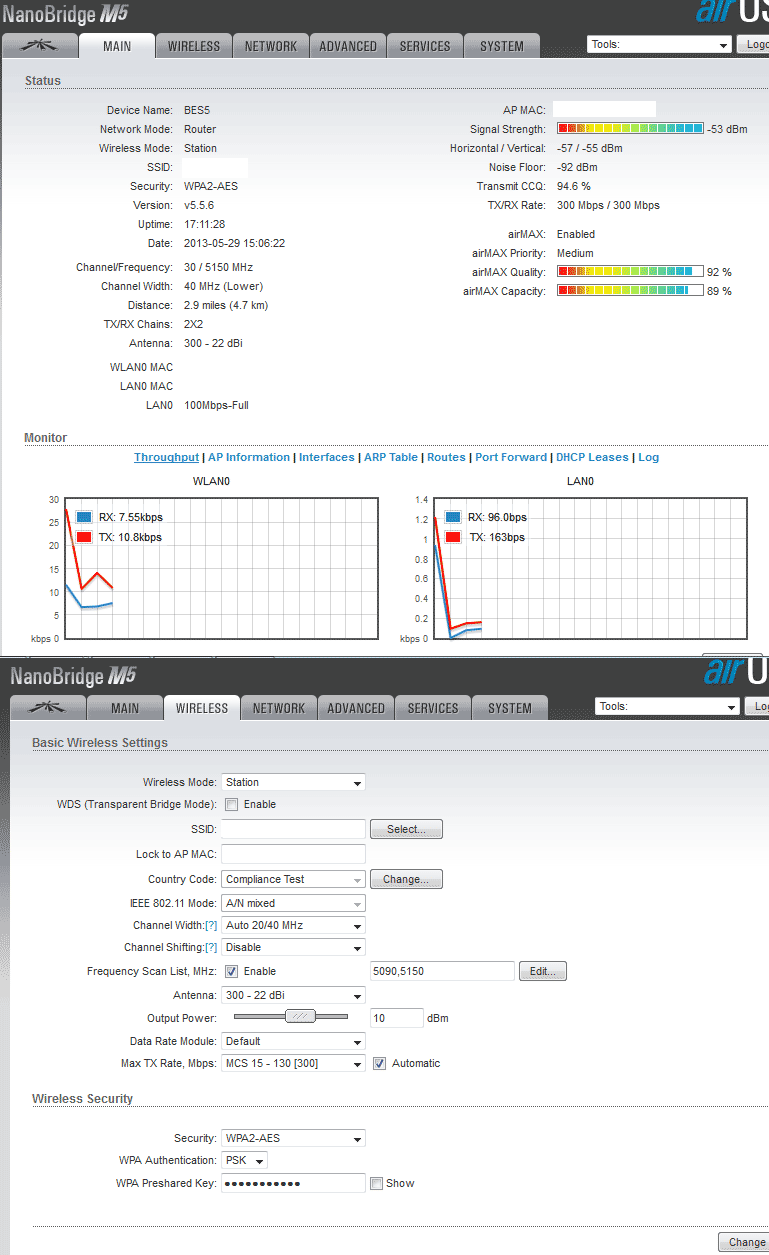
Task: Toggle WDS Transparent Bridge Mode Enable checkbox
Action: coord(231,804)
